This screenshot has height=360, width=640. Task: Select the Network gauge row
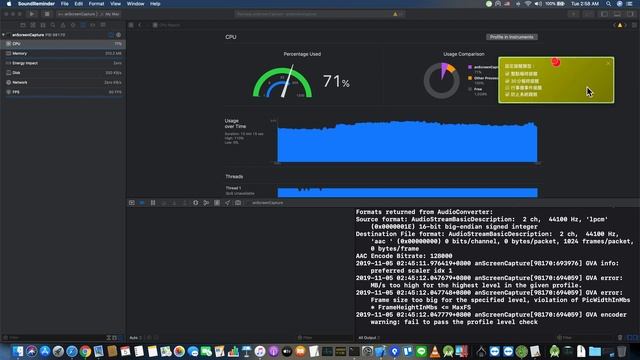(x=63, y=82)
